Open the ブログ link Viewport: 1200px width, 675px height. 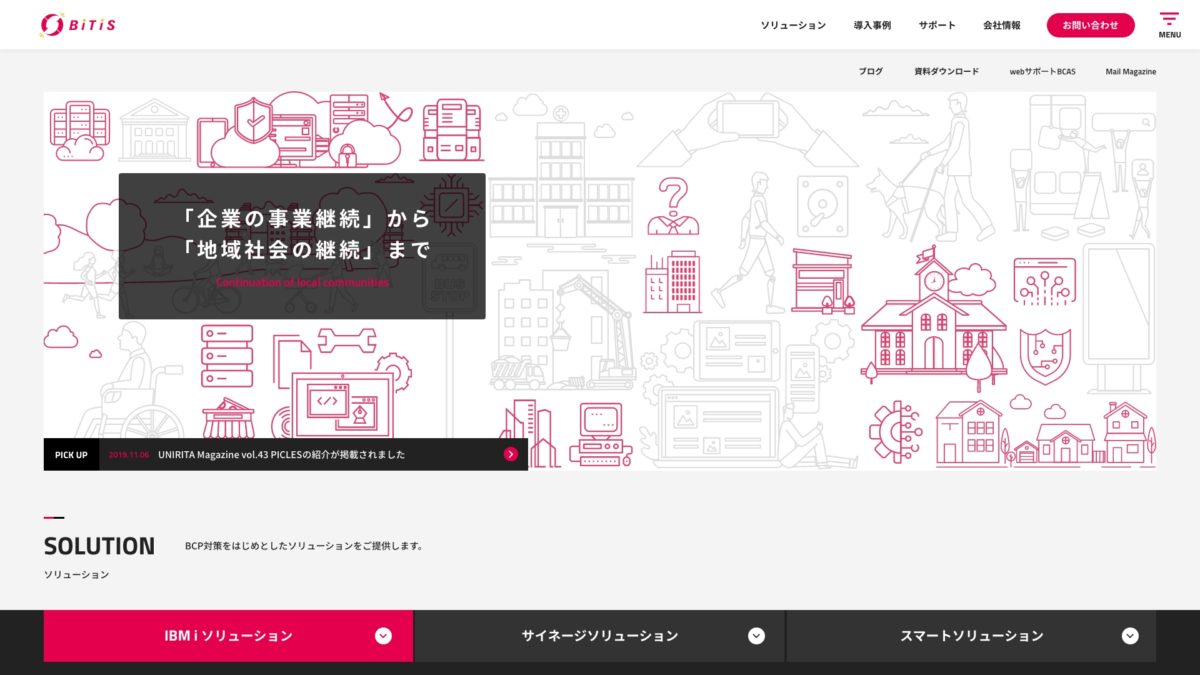click(870, 72)
